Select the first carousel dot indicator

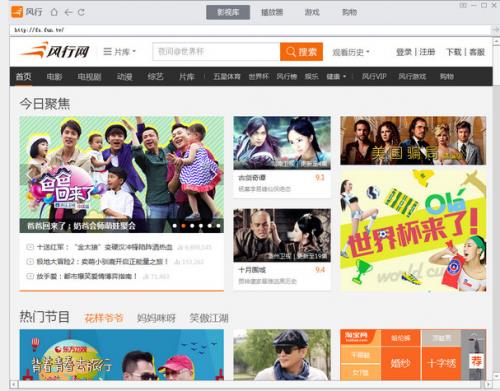click(175, 226)
